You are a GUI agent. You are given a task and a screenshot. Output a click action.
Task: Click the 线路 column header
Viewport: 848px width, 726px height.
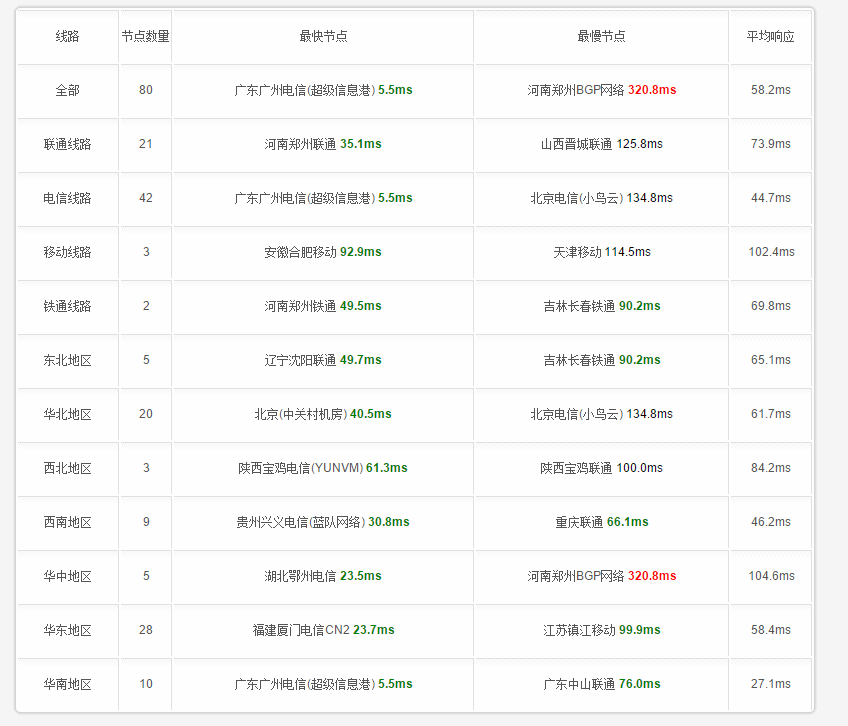tap(68, 36)
